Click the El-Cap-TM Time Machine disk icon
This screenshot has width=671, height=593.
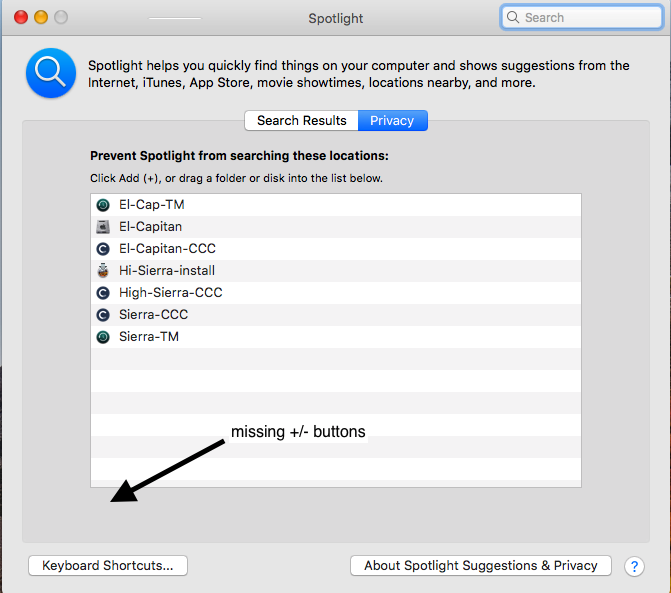[103, 205]
